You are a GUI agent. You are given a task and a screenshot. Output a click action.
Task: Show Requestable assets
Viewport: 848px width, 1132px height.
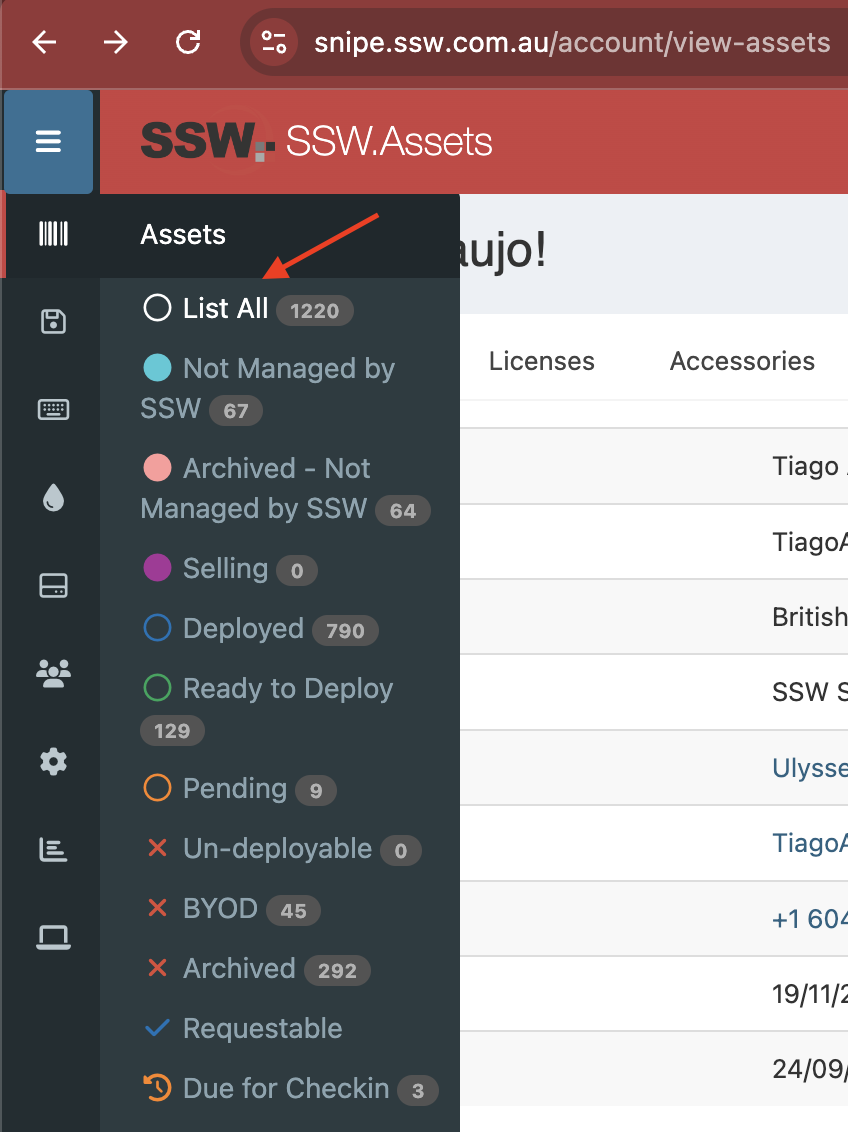click(242, 1029)
